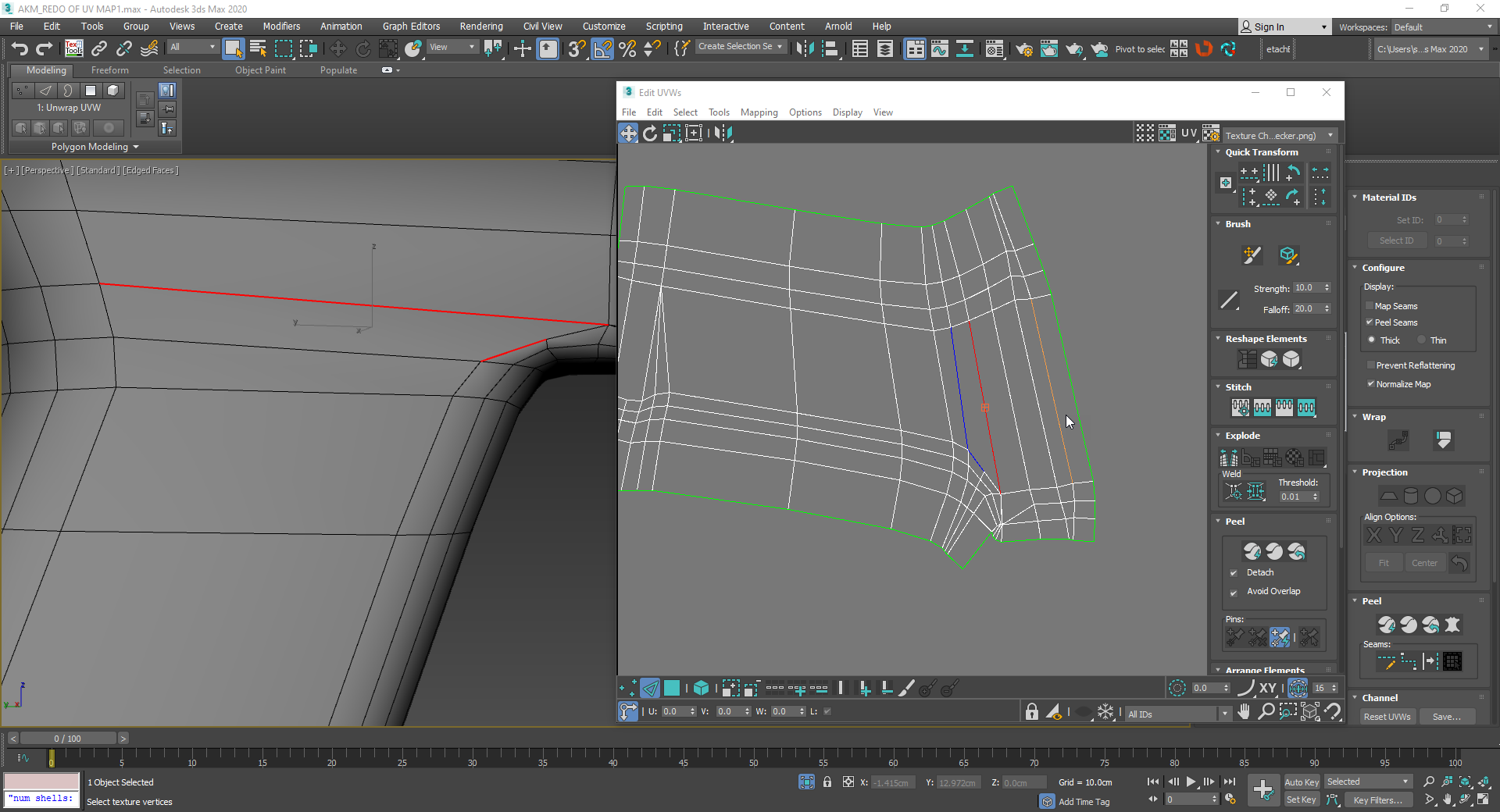Toggle the Detach checkbox under Peel
This screenshot has height=812, width=1500.
coord(1234,573)
